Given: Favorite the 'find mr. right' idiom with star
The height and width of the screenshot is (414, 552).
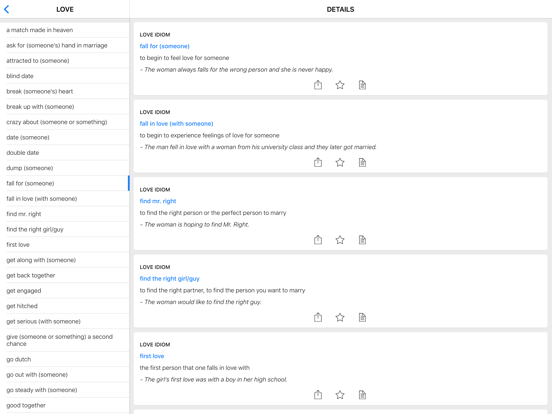Looking at the screenshot, I should 340,240.
